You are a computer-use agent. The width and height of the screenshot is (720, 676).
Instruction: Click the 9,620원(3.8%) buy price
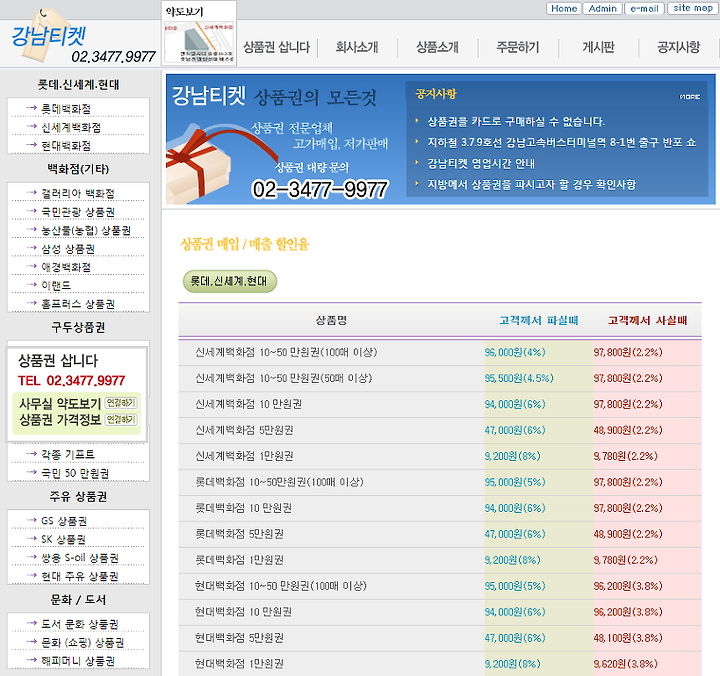tap(625, 664)
